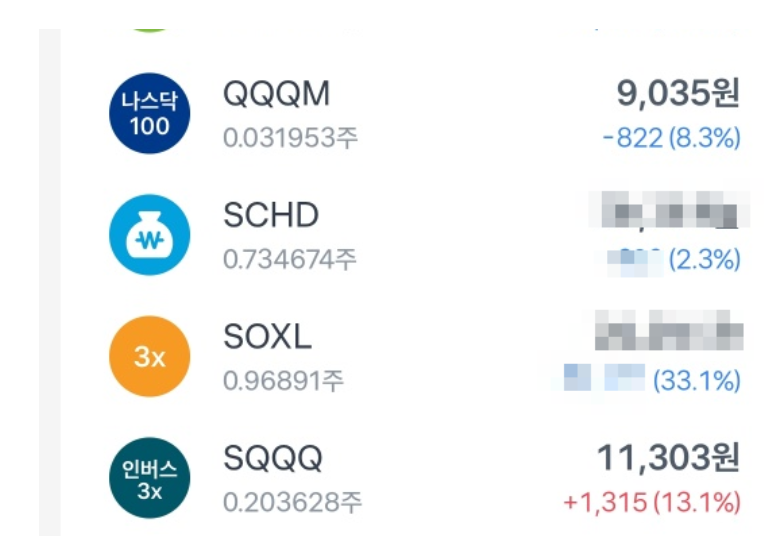Tap the partial green icon at top
Viewport: 766px width, 536px height.
pos(149,30)
